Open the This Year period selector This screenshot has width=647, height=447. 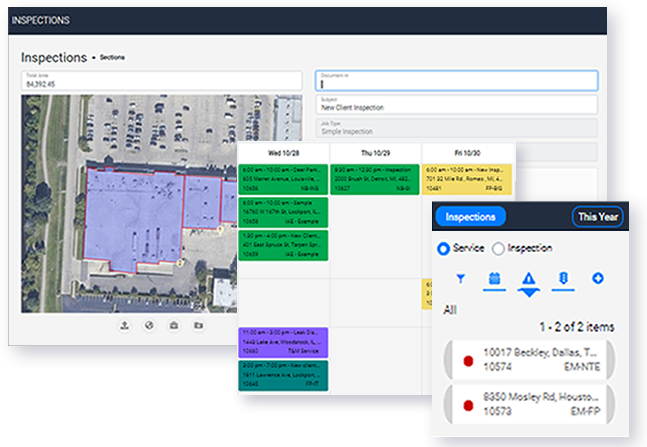click(597, 217)
